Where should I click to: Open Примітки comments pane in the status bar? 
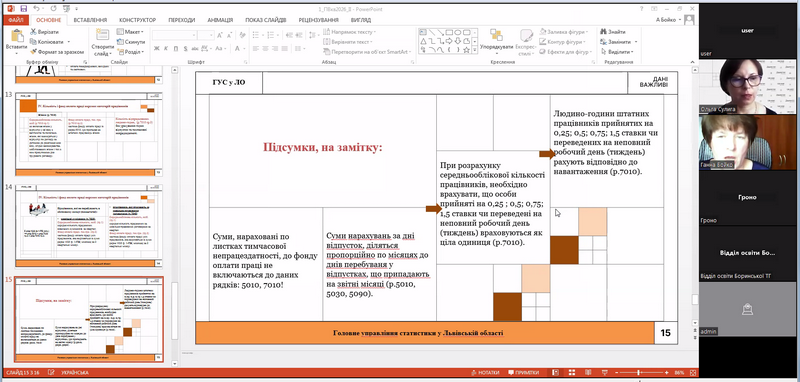coord(523,373)
